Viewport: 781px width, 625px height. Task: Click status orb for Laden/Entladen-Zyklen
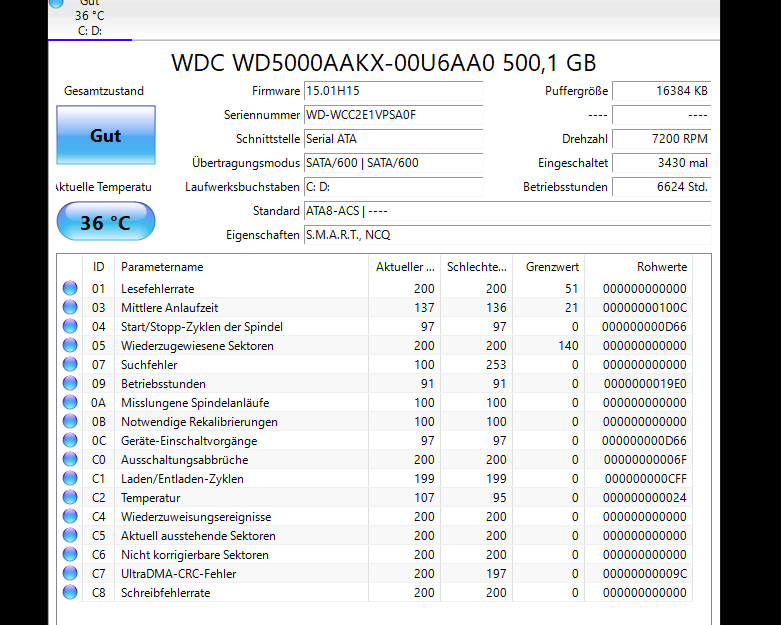[70, 478]
